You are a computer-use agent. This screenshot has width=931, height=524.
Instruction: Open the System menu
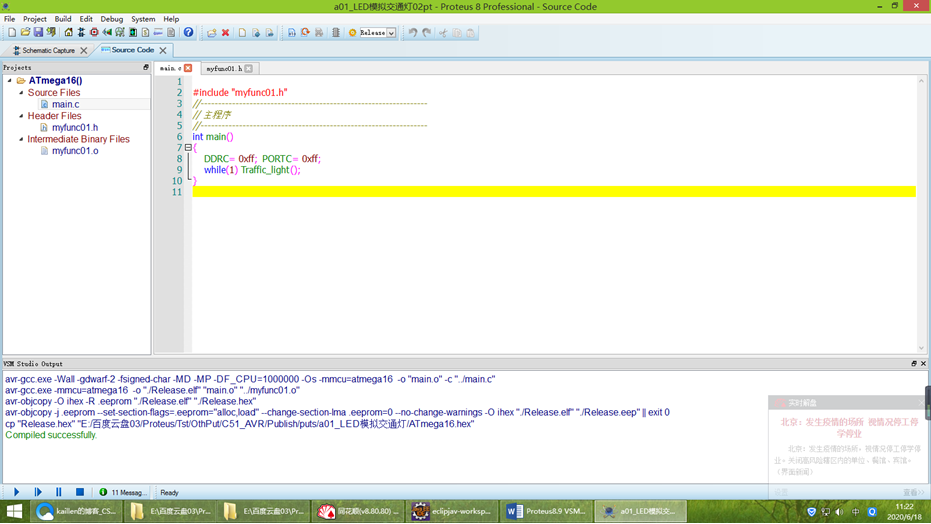pos(143,19)
